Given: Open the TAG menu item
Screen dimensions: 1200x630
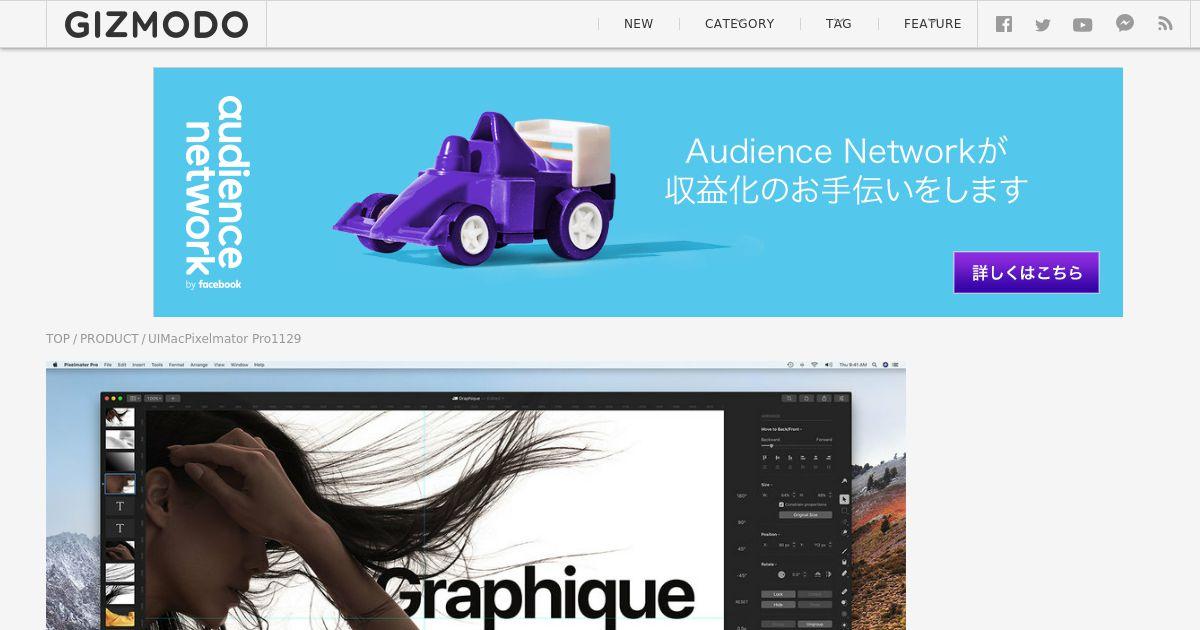Looking at the screenshot, I should [838, 24].
